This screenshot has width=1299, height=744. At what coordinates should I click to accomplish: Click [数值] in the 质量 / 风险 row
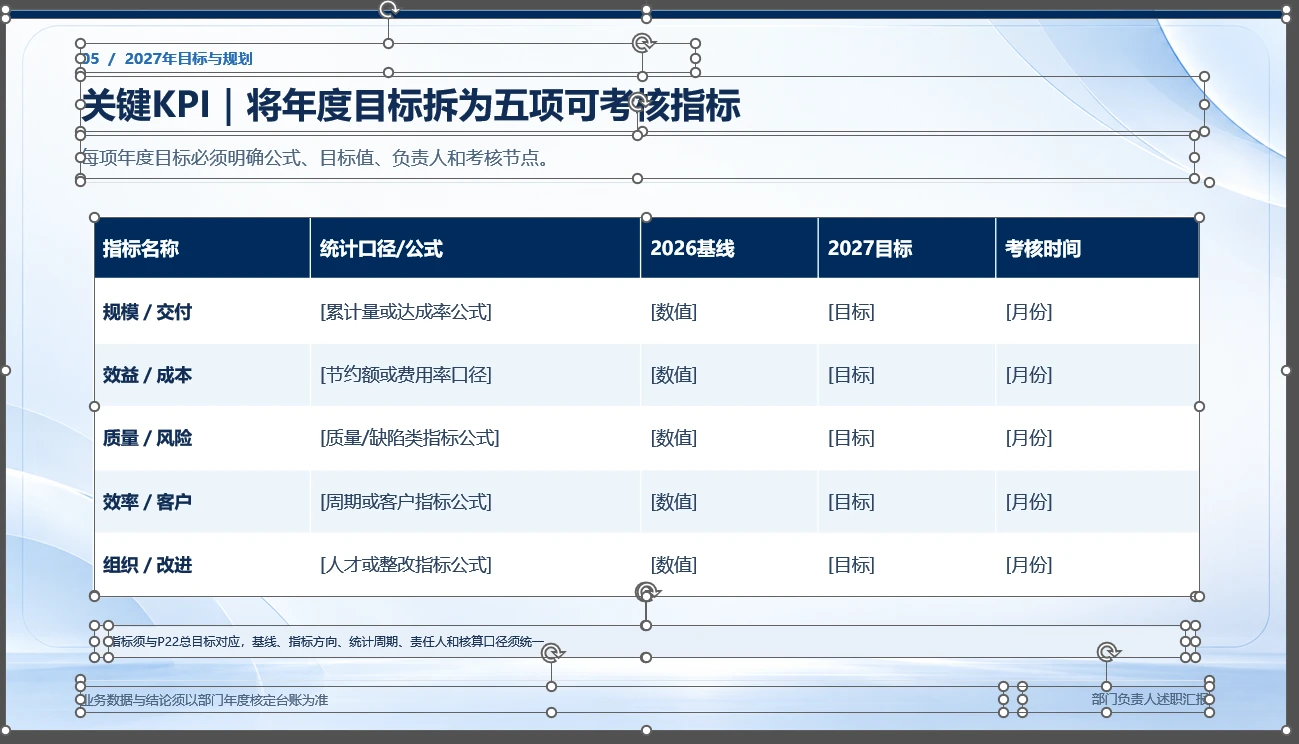click(x=674, y=438)
